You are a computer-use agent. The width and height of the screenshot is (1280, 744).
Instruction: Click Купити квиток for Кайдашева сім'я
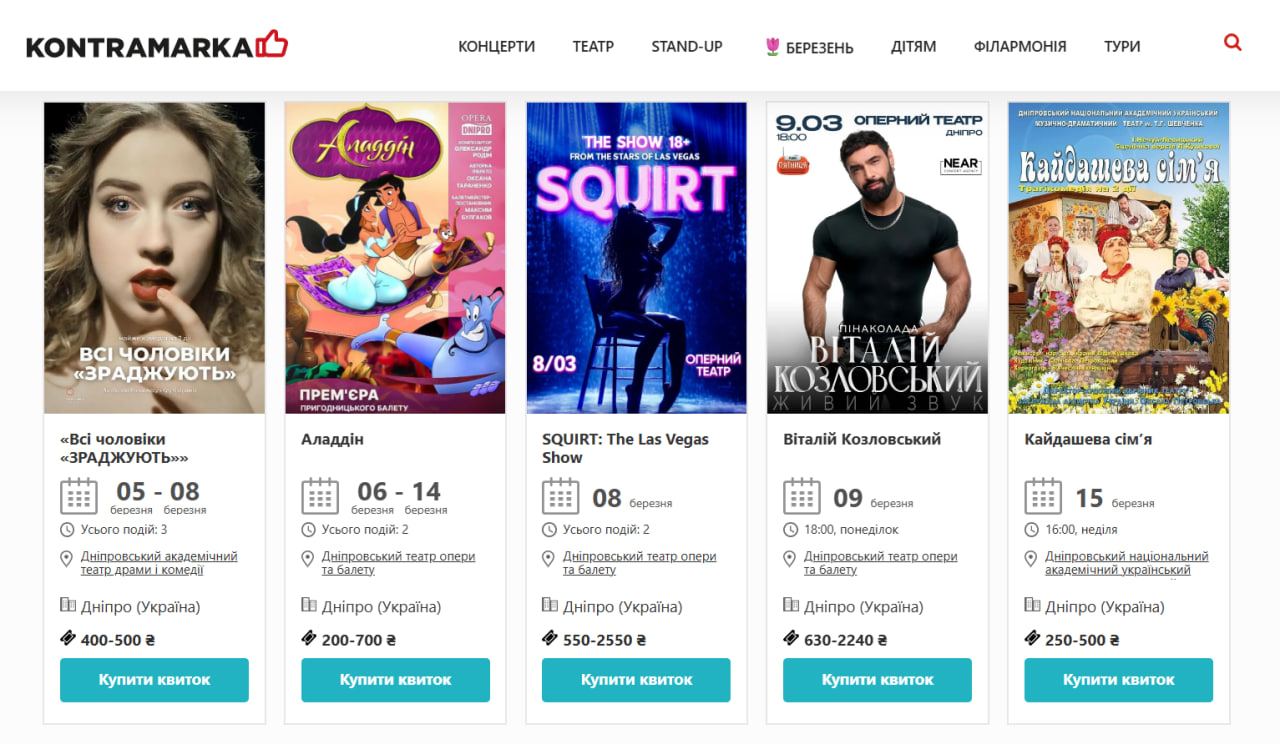(1119, 680)
